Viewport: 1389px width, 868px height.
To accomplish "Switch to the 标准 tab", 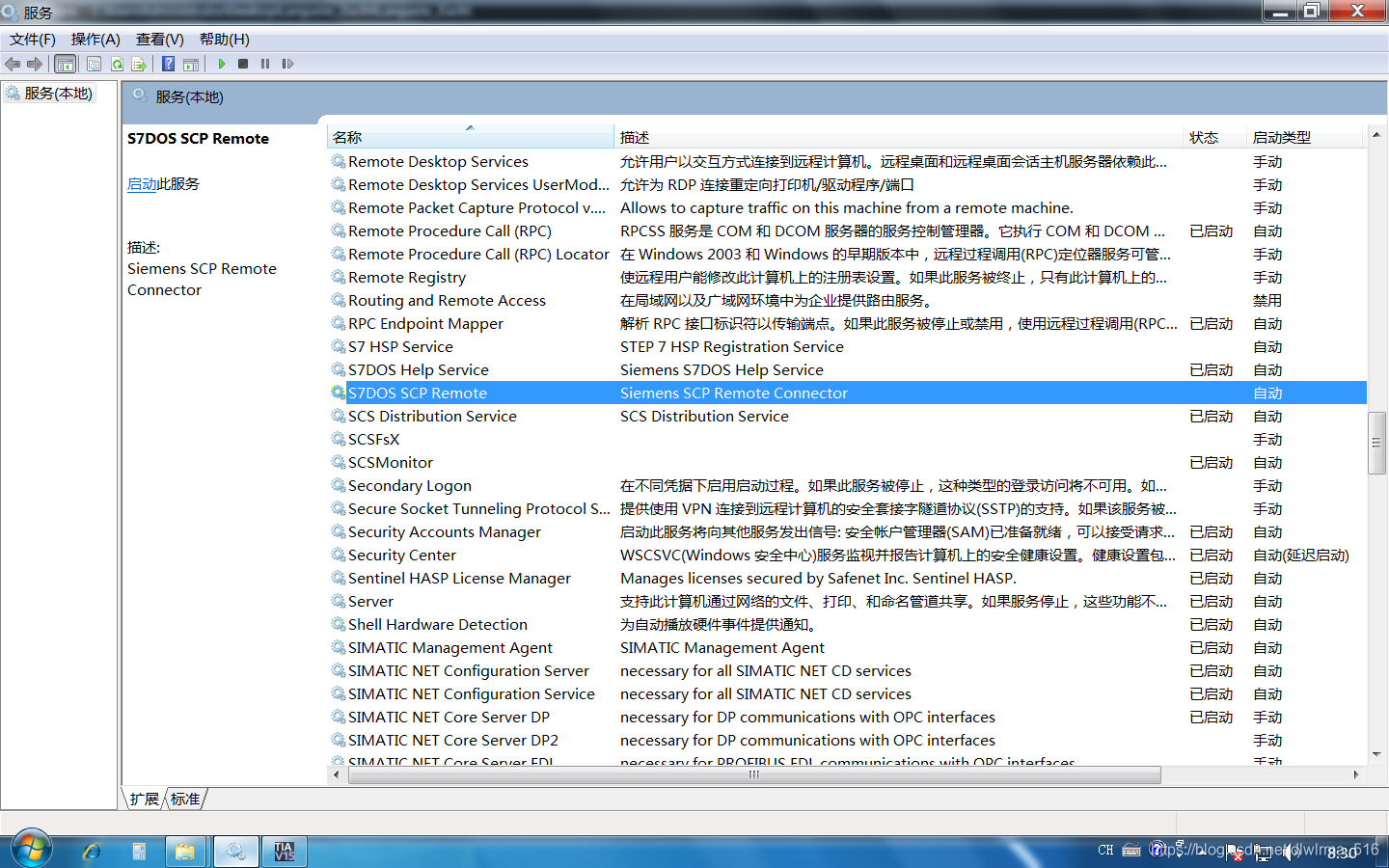I will pos(185,799).
